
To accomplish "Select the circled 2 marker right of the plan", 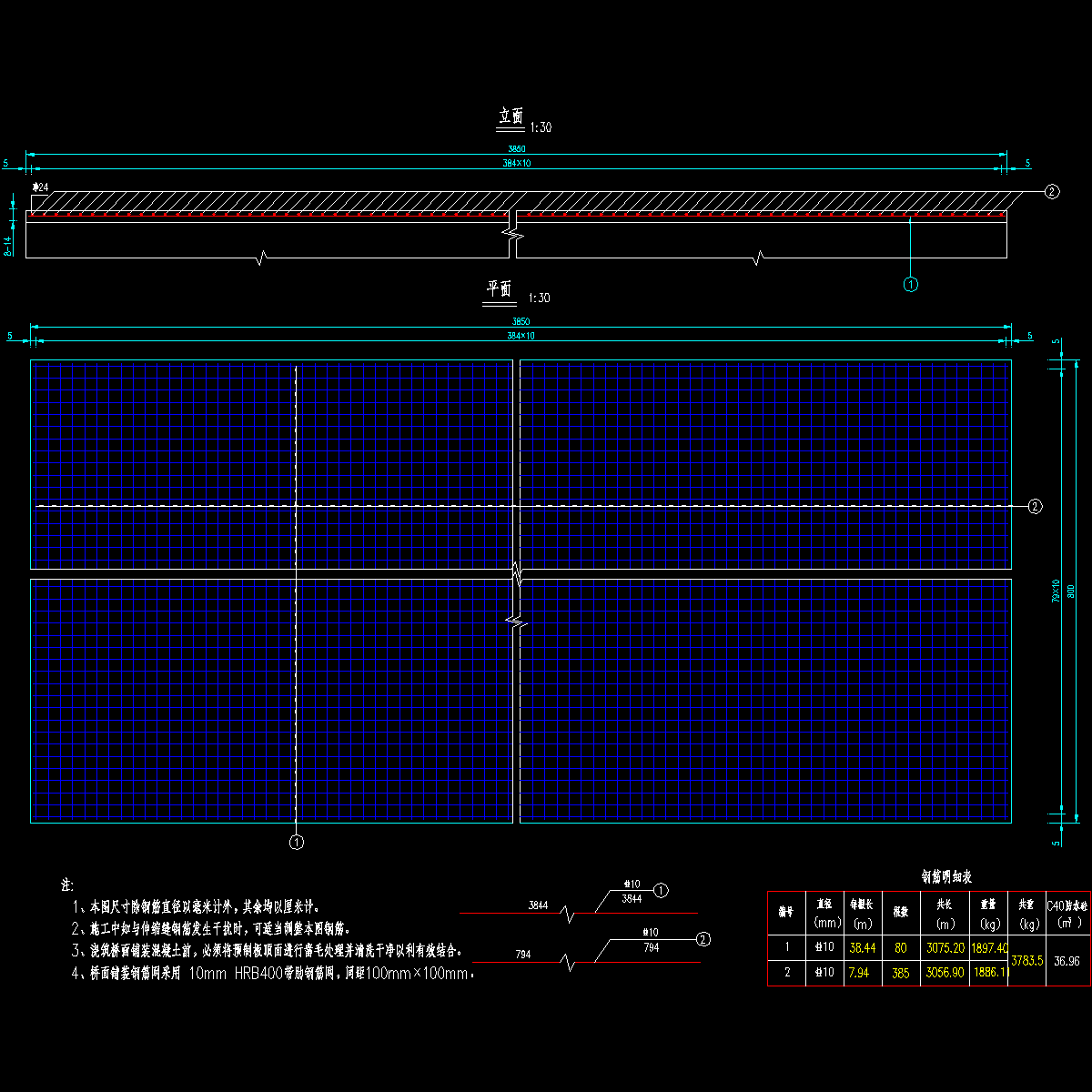I will 1035,507.
